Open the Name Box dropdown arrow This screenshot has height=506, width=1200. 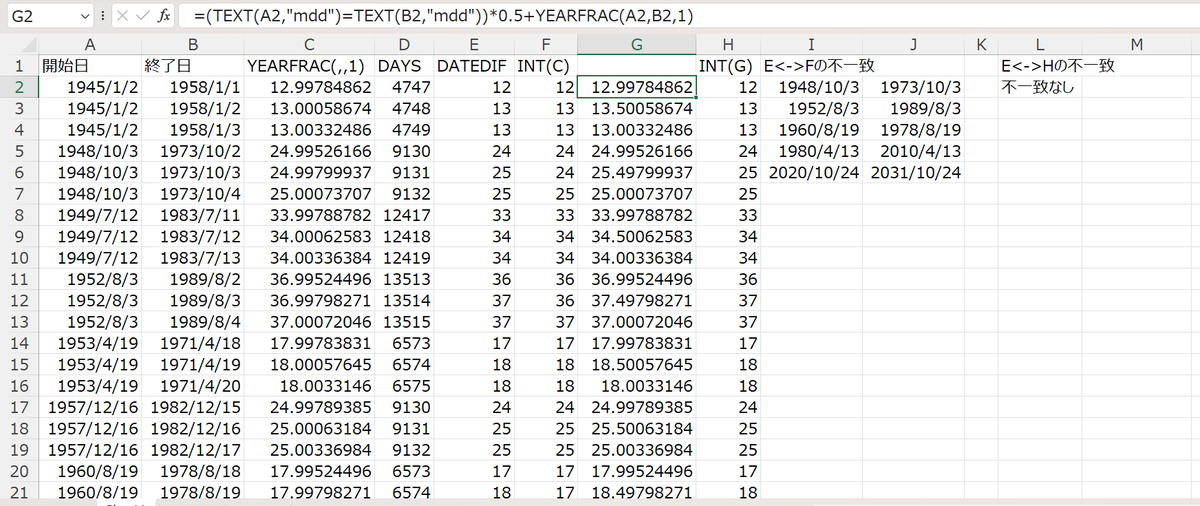[83, 16]
